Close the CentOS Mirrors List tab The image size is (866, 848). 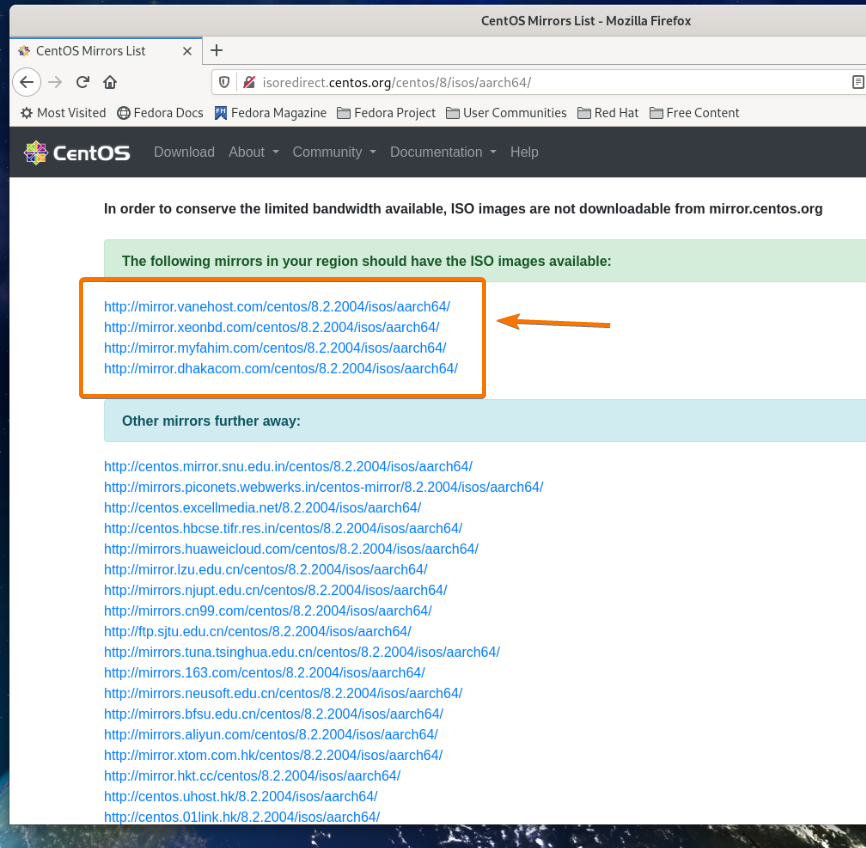pyautogui.click(x=187, y=51)
